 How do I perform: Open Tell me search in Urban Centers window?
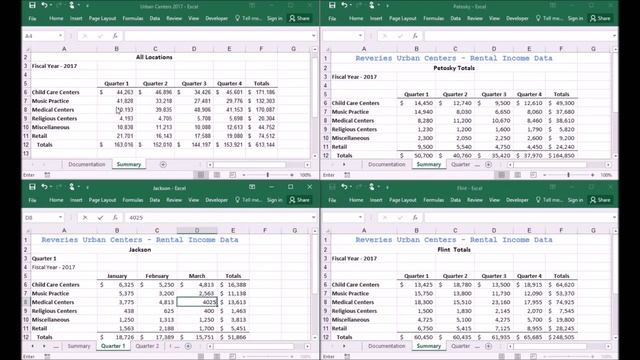(248, 18)
